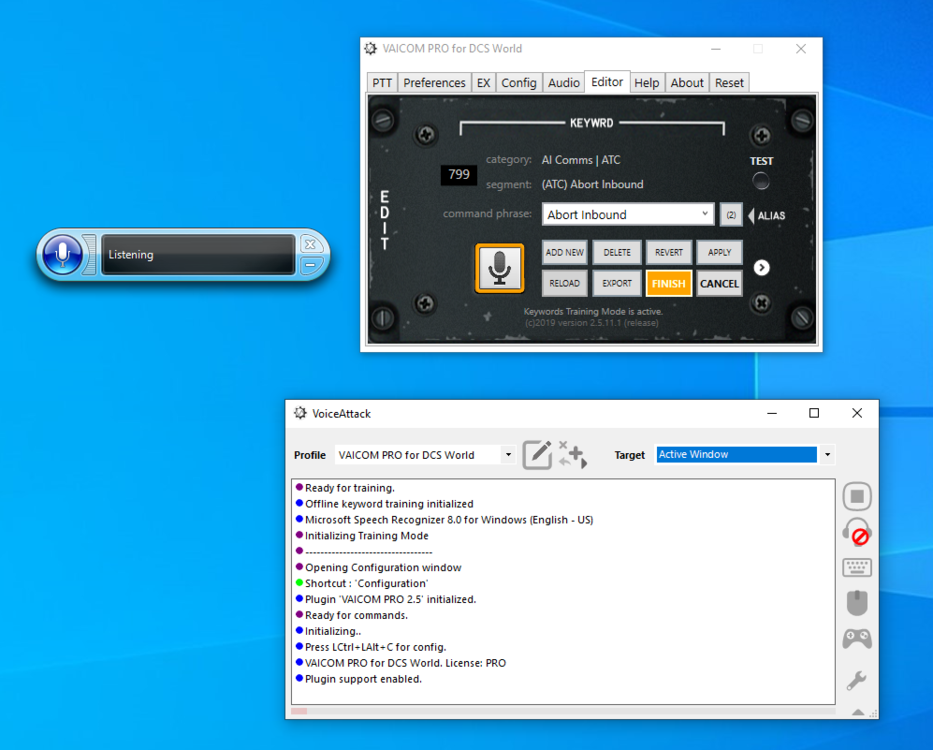
Task: Click the audio level bar at VoiceAttack bottom
Action: click(563, 711)
